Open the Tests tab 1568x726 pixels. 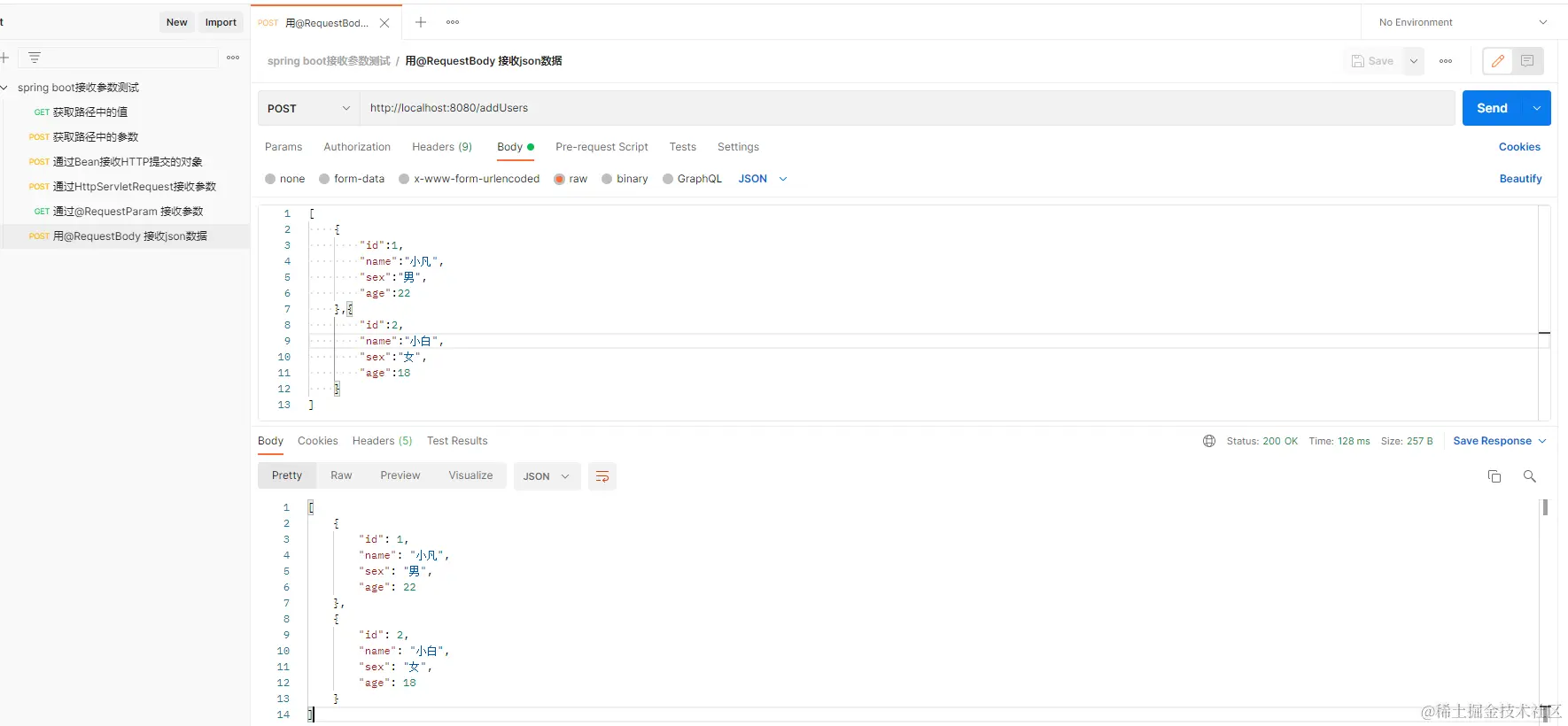(682, 147)
